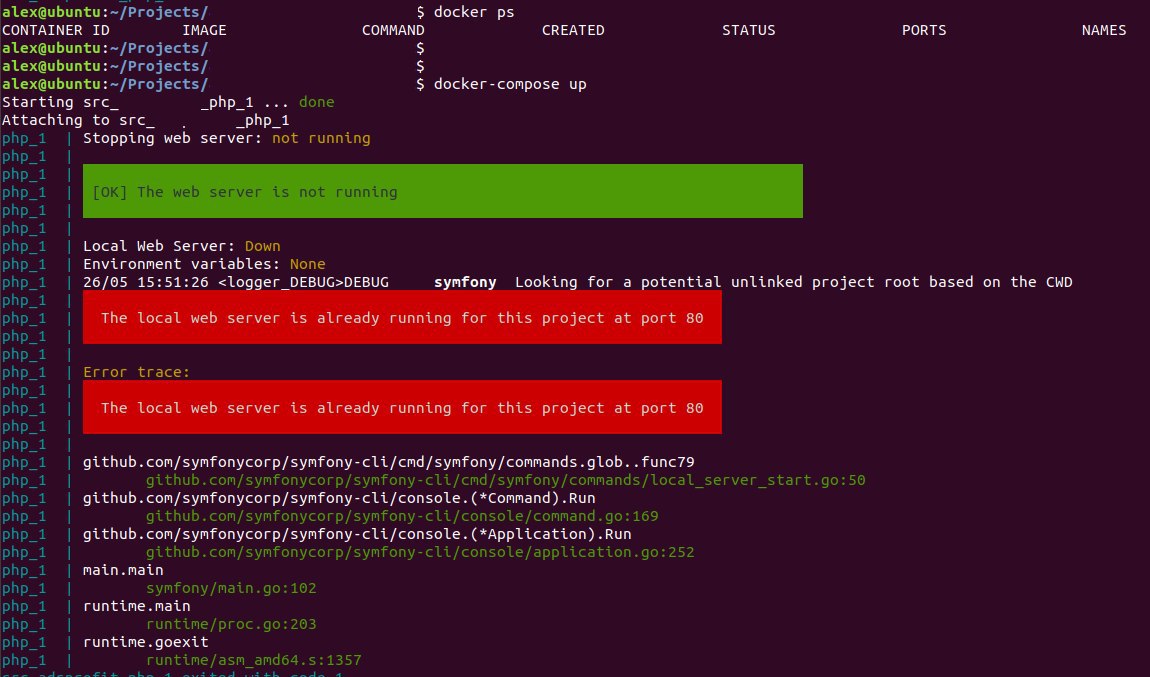Click the 'runtime.main' stack line
The image size is (1150, 677).
(x=136, y=606)
